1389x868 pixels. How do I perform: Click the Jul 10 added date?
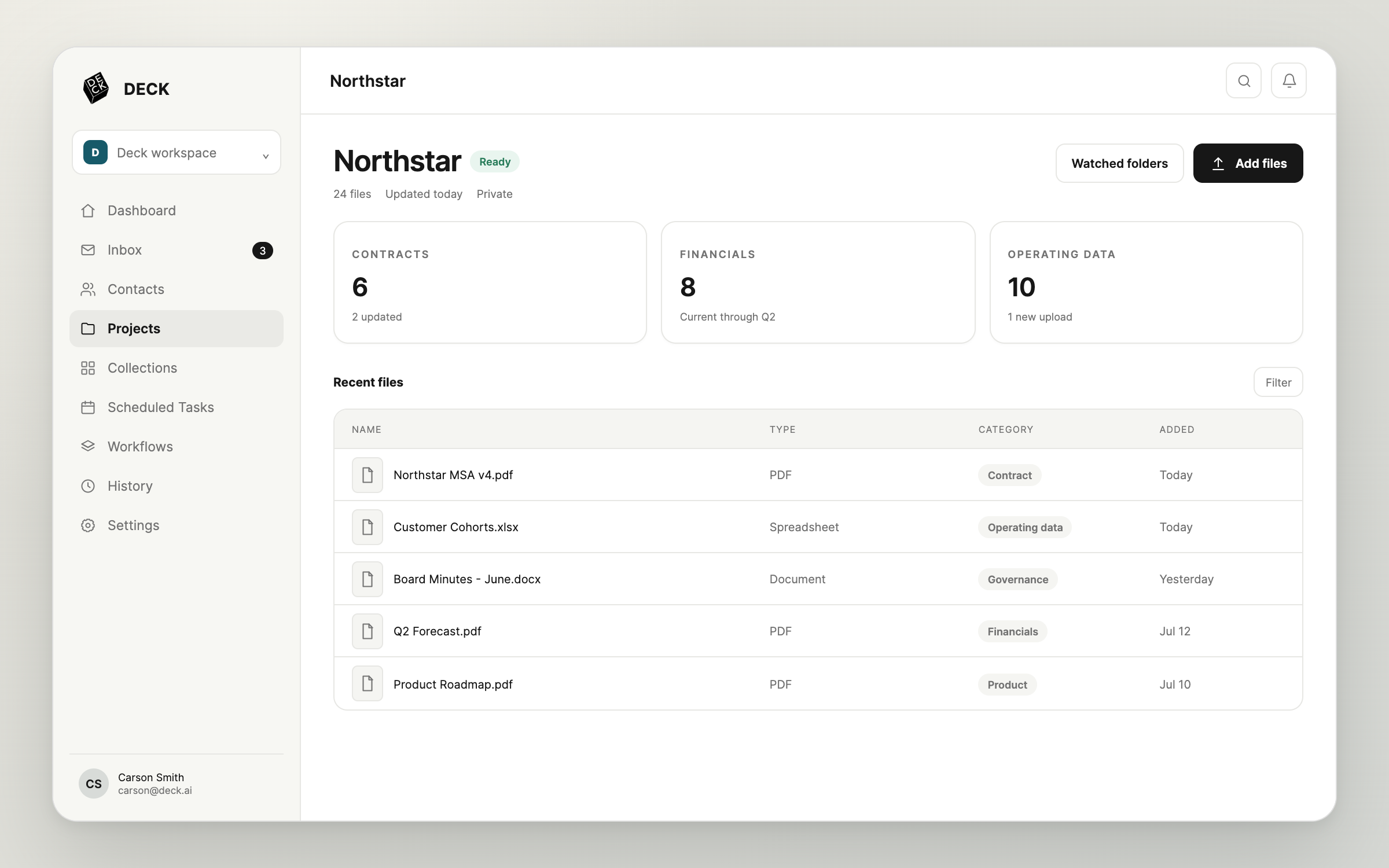coord(1175,685)
